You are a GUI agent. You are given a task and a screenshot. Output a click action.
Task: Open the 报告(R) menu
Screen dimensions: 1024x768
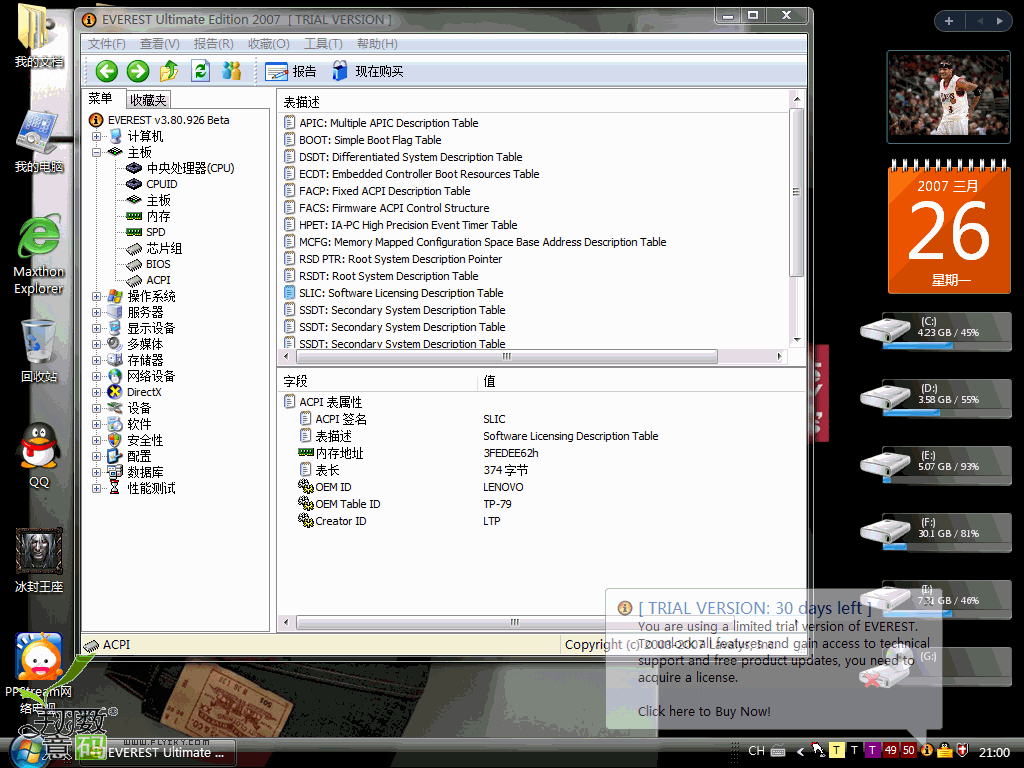click(x=214, y=44)
